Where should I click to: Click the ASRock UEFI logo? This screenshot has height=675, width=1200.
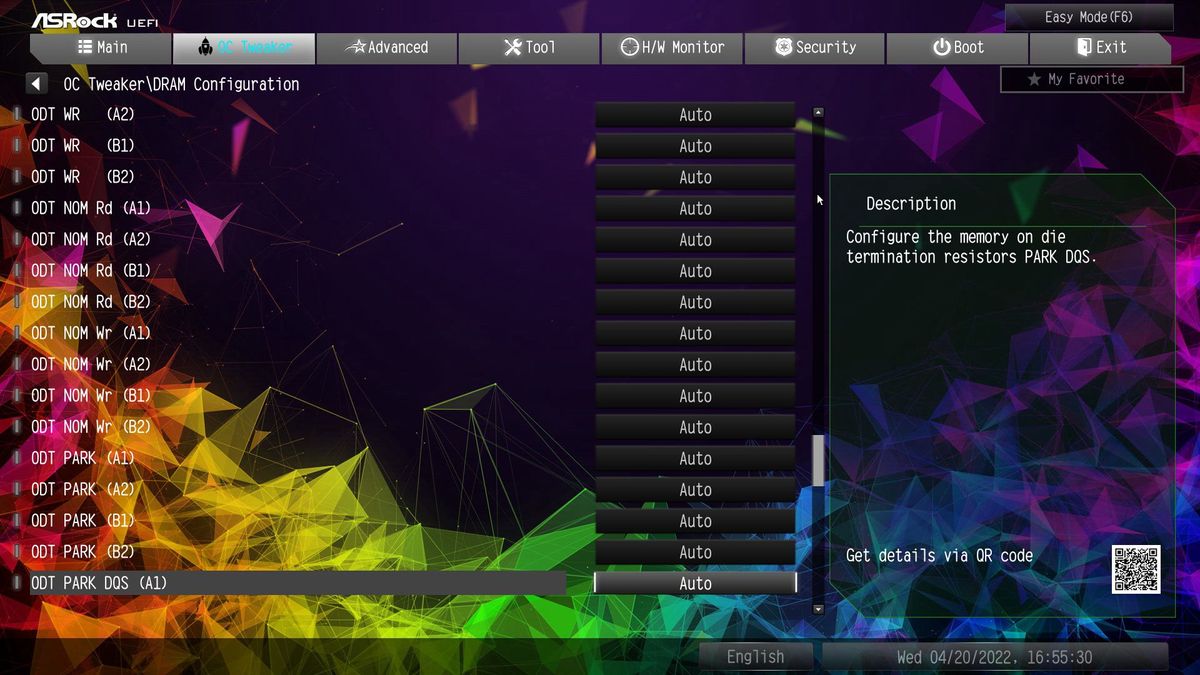[x=95, y=20]
